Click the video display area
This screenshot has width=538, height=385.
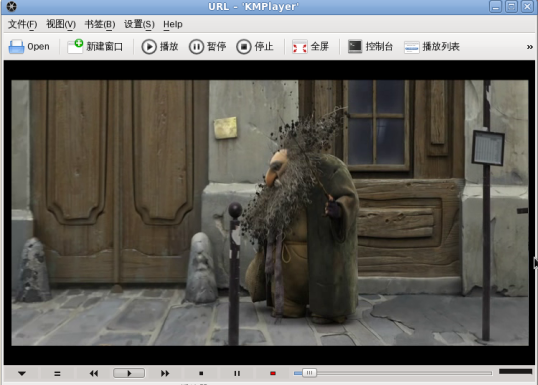[270, 213]
